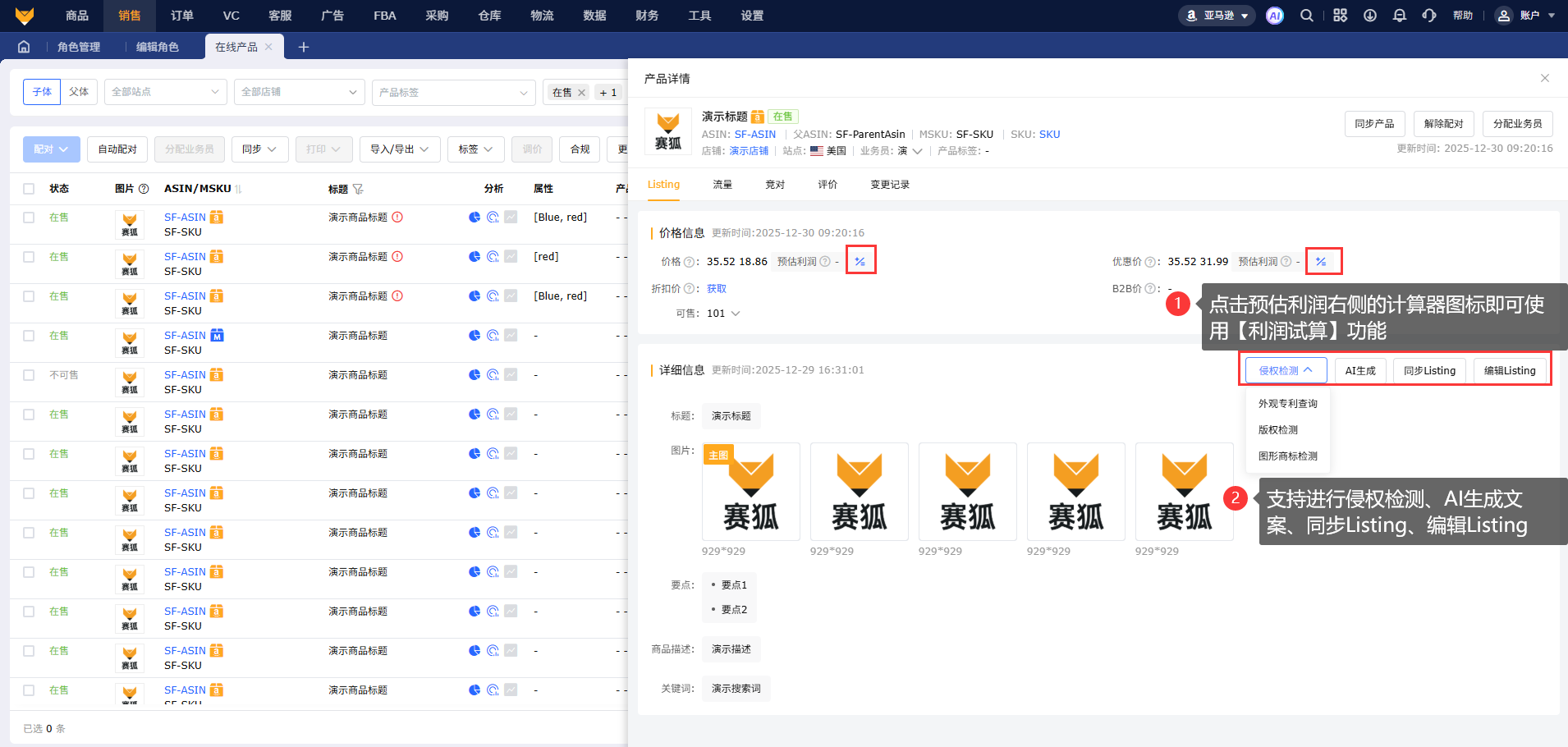This screenshot has height=747, width=1568.
Task: Open the 销售 top menu
Action: [x=129, y=16]
